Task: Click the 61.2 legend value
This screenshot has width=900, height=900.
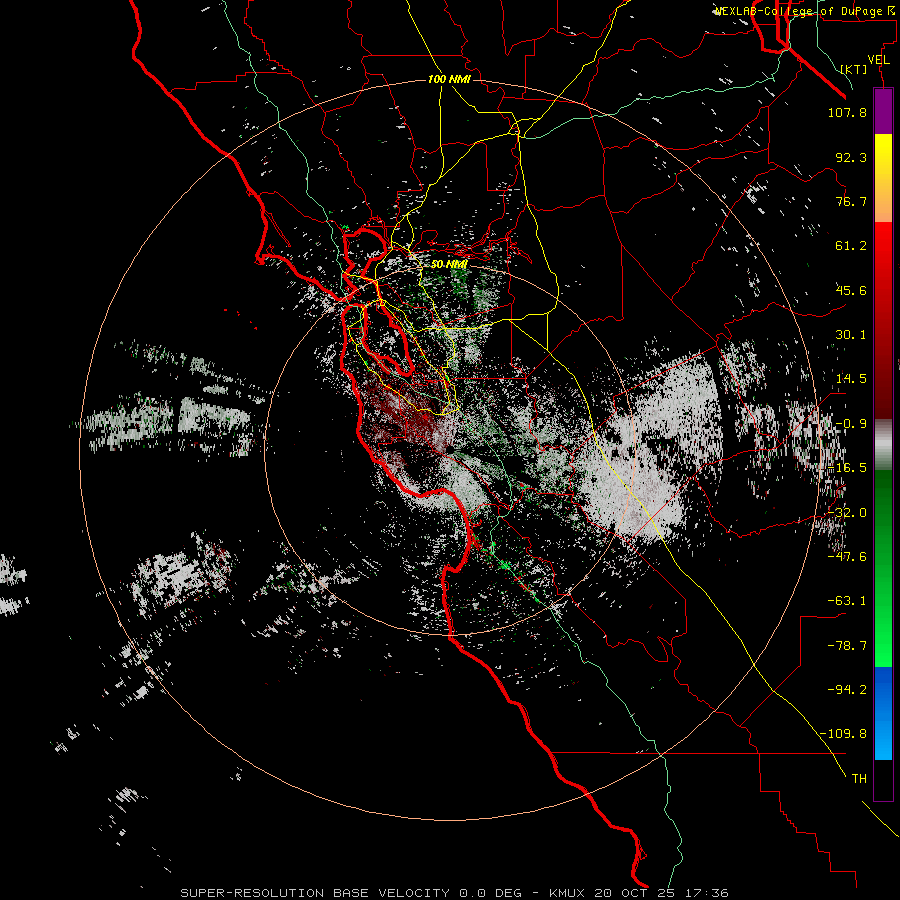Action: (851, 246)
